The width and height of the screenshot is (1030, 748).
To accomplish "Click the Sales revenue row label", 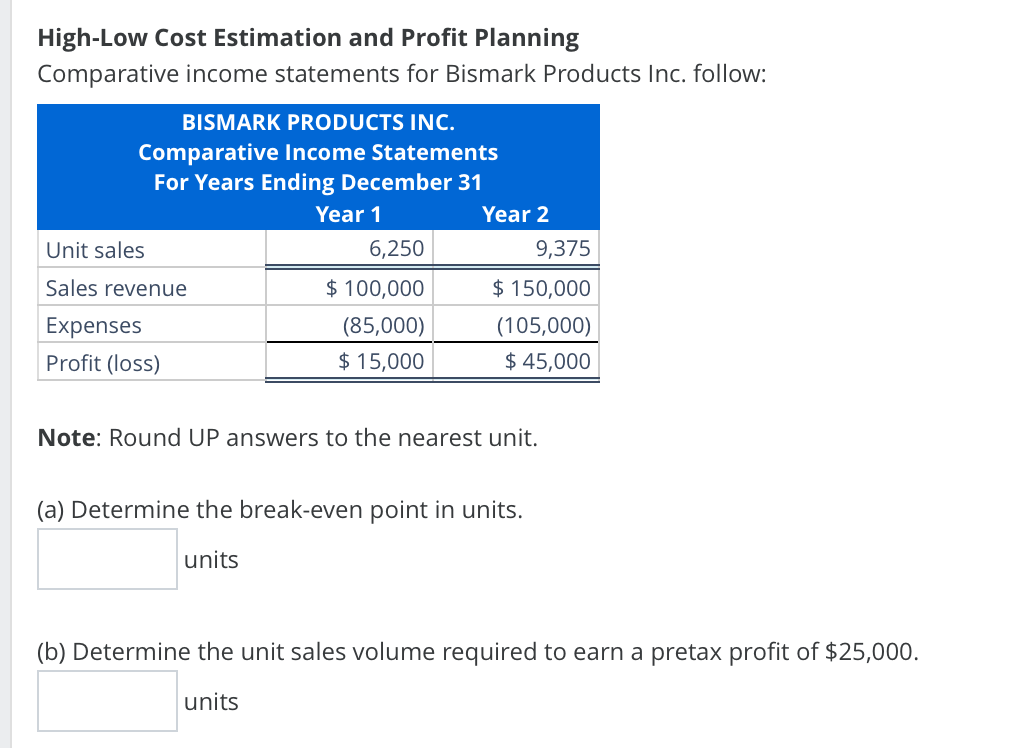I will (116, 288).
